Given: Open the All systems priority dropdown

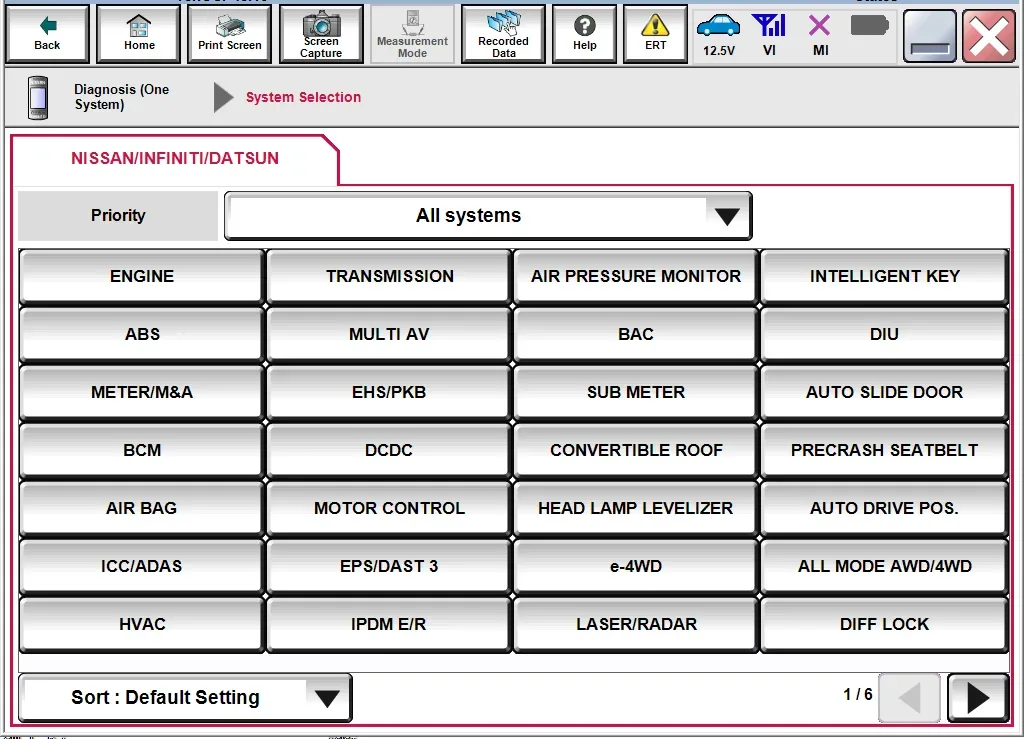Looking at the screenshot, I should 488,216.
